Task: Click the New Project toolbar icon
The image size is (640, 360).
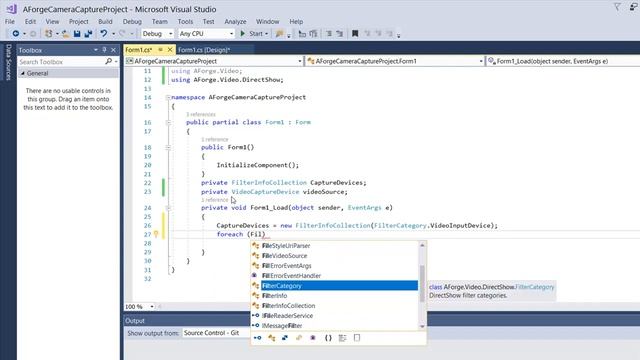Action: [x=49, y=33]
